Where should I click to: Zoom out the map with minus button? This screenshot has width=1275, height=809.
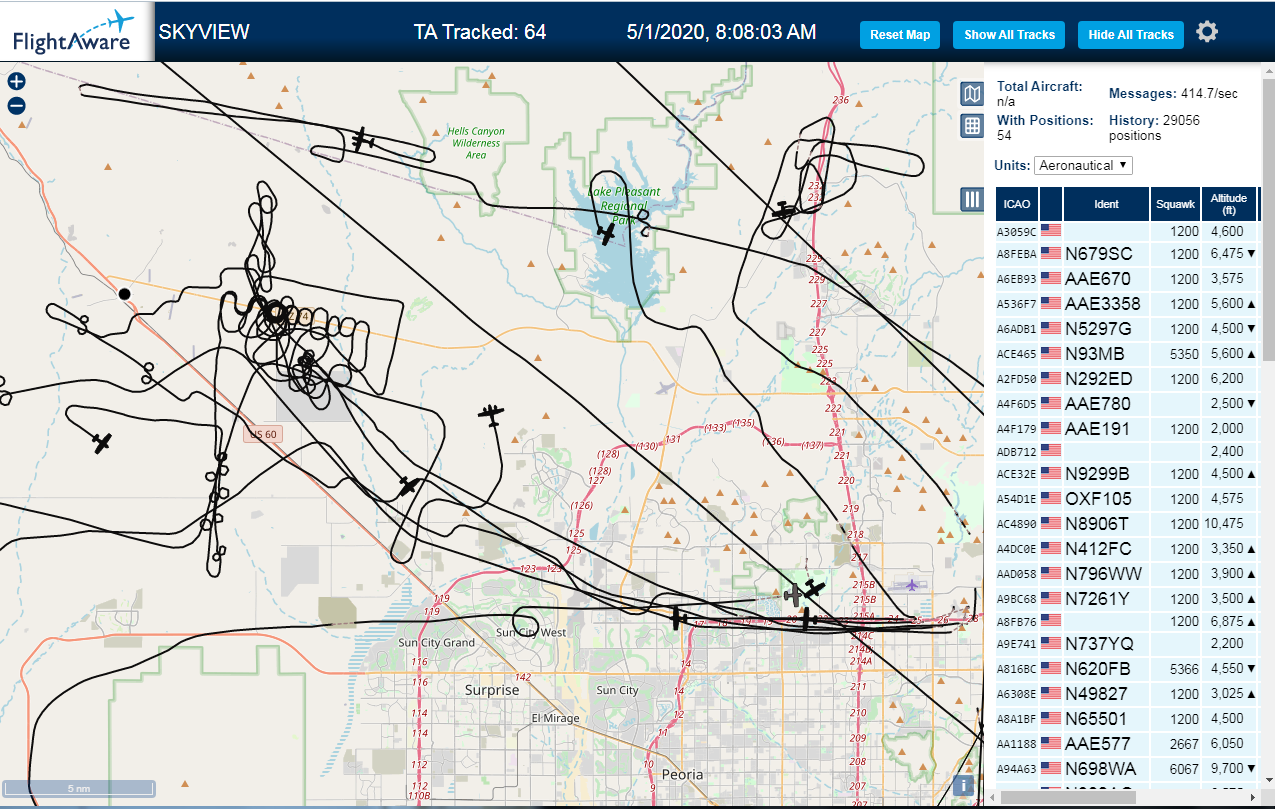[16, 106]
